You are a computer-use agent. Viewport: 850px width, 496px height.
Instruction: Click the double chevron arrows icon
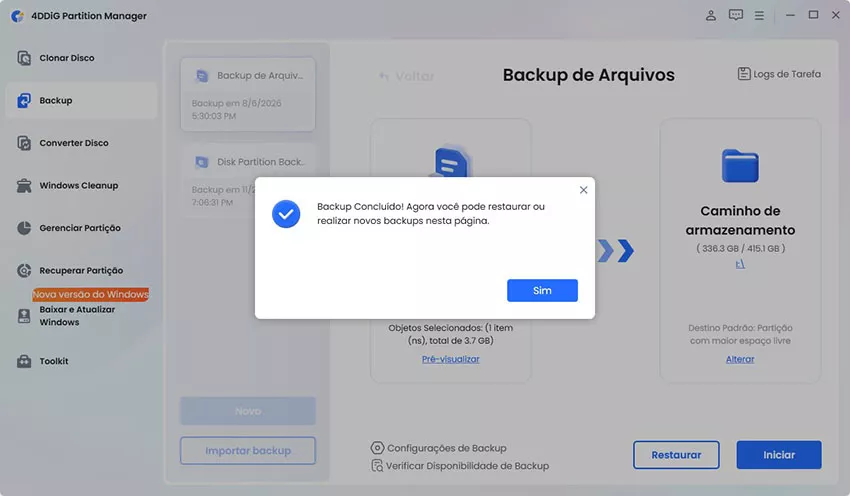615,251
